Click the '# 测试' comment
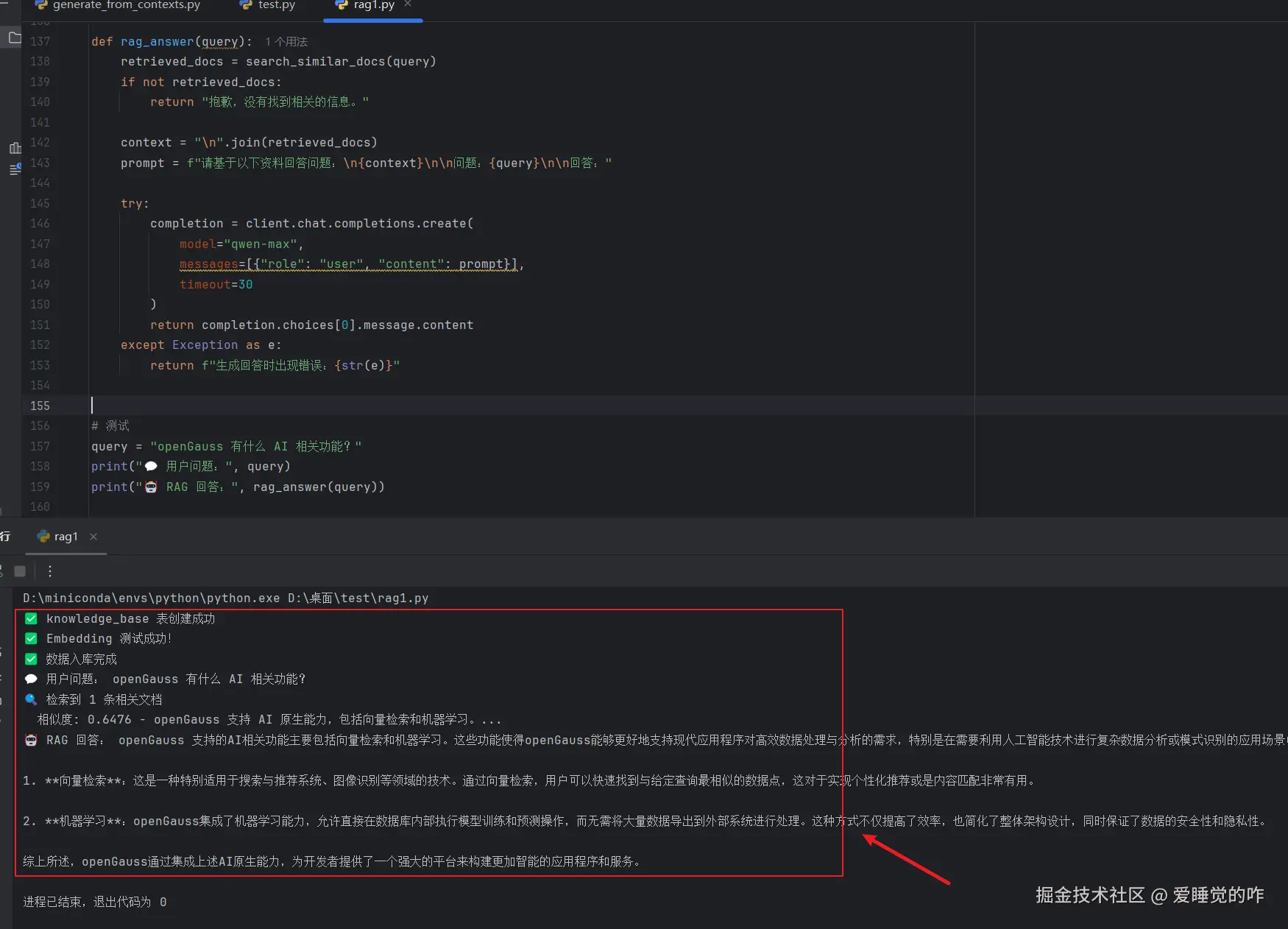 tap(110, 426)
